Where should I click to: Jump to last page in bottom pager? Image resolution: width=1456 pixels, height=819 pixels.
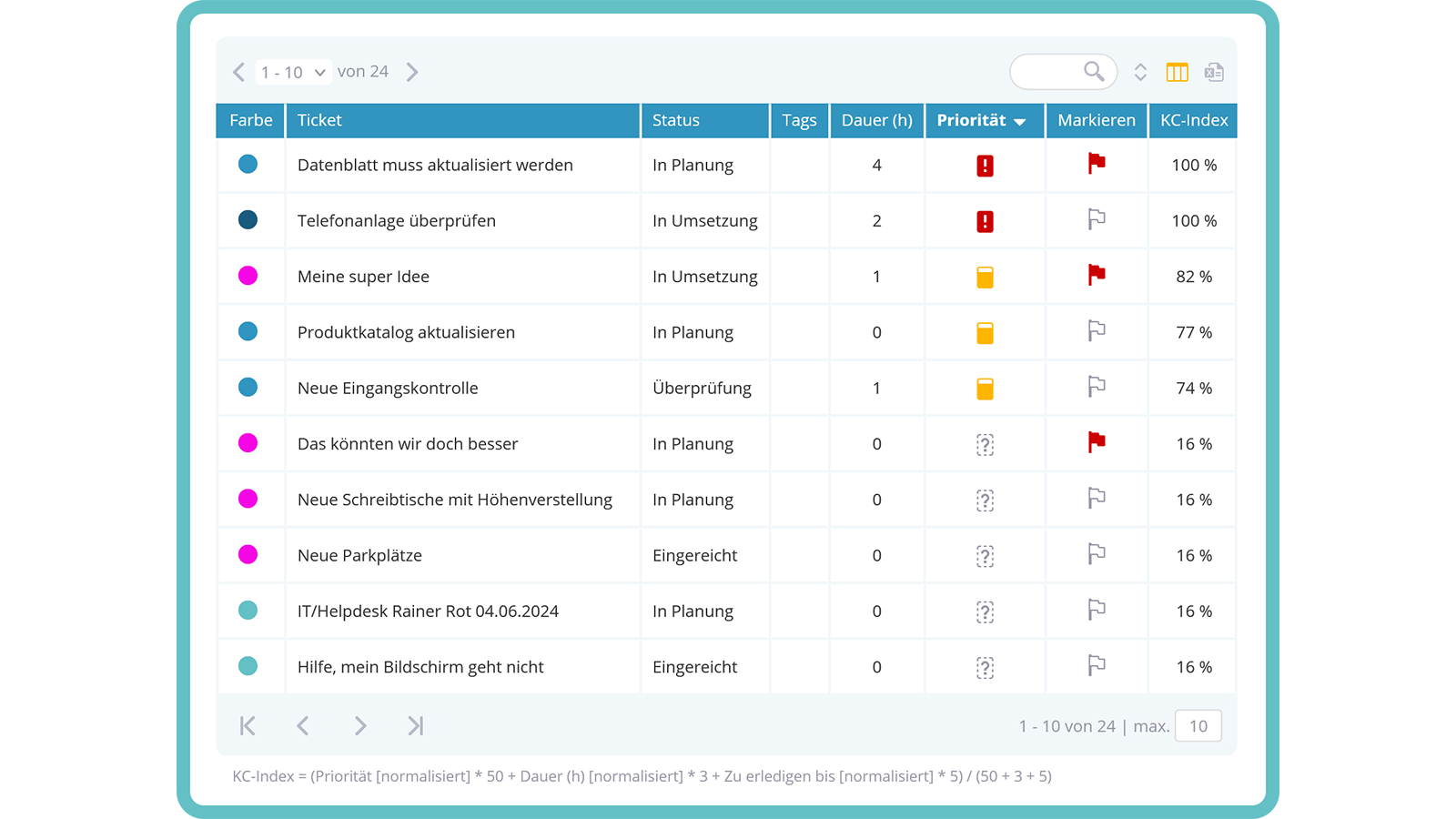click(416, 725)
